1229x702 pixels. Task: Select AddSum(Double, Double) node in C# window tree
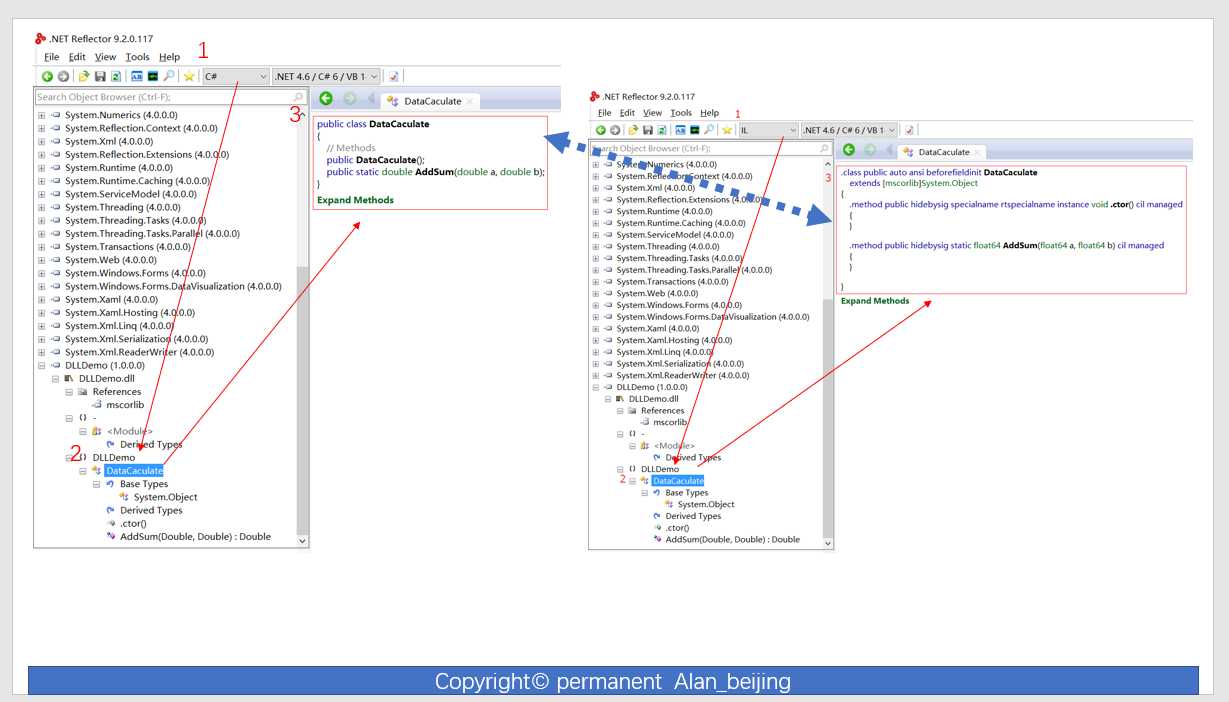click(x=195, y=537)
